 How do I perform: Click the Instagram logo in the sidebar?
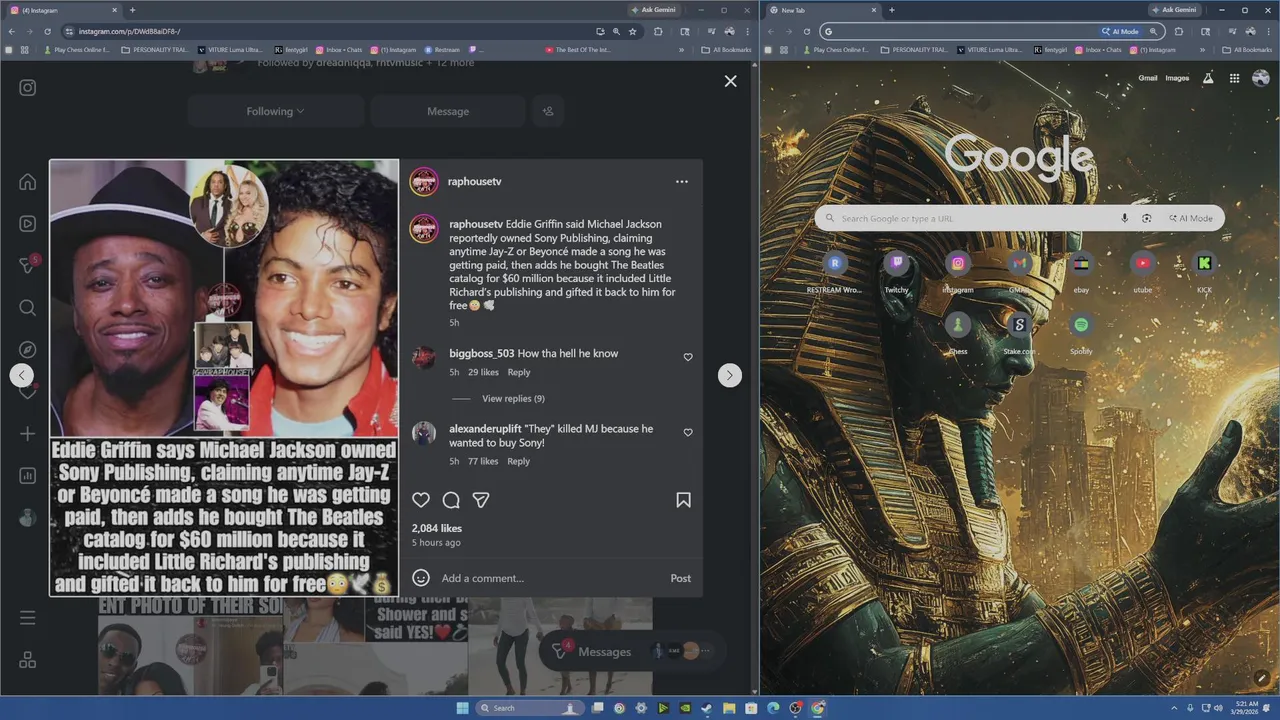(x=28, y=88)
